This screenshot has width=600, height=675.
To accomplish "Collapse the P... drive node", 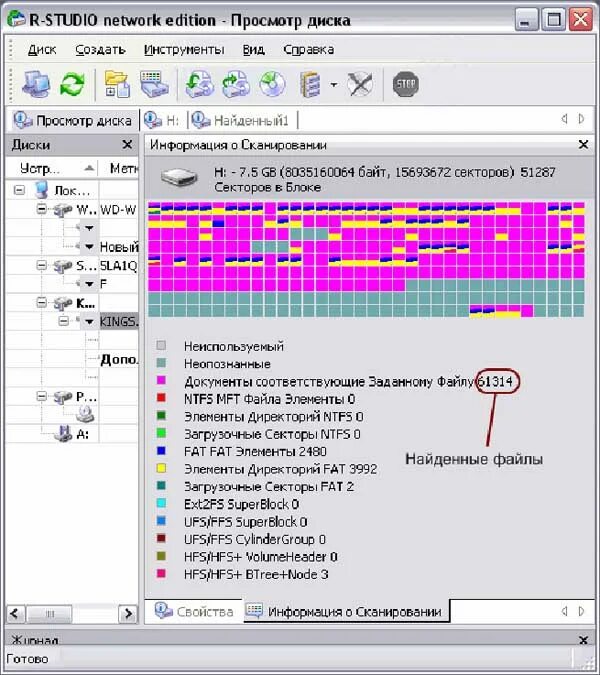I will click(x=42, y=396).
